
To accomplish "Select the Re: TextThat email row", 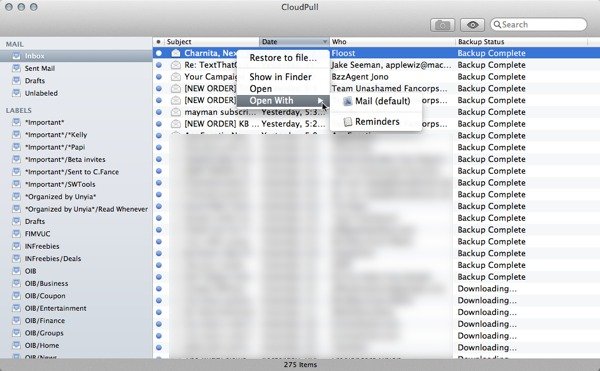I will pos(377,65).
